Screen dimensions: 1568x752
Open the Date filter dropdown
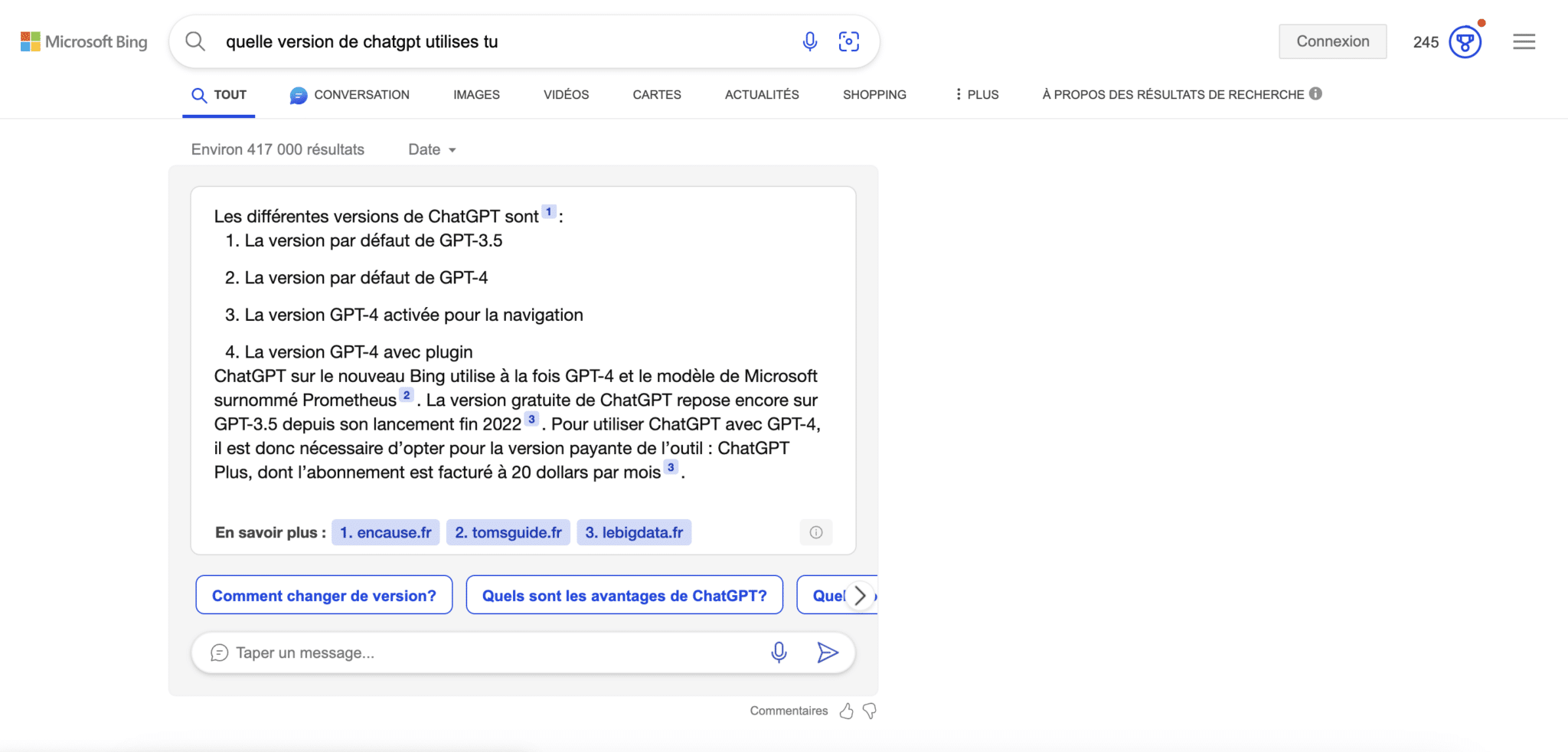(x=431, y=149)
